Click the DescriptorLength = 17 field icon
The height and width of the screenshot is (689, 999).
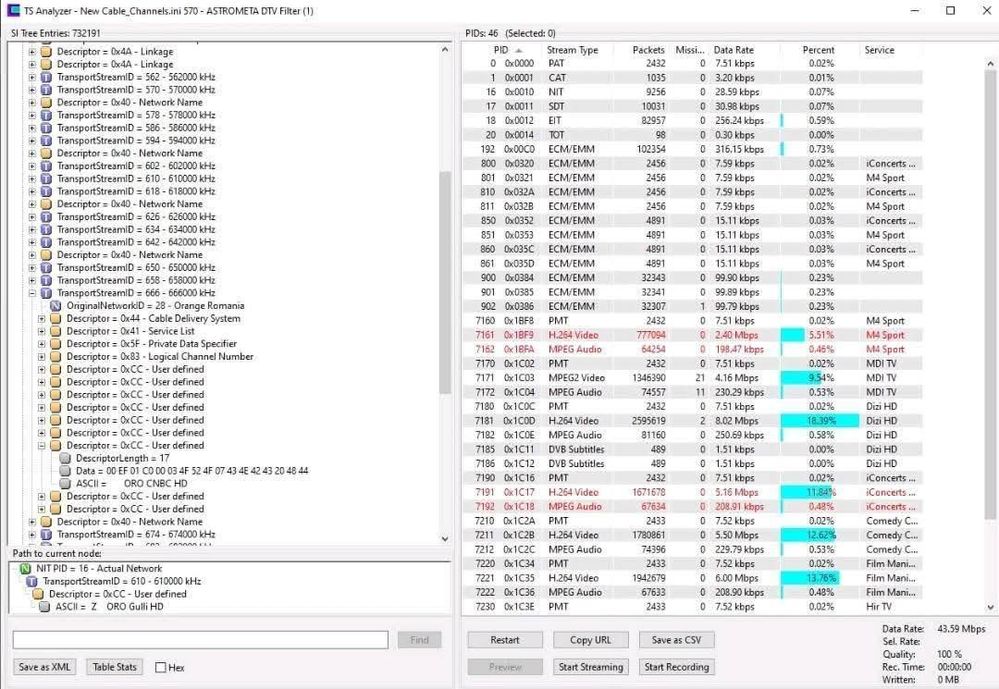65,458
